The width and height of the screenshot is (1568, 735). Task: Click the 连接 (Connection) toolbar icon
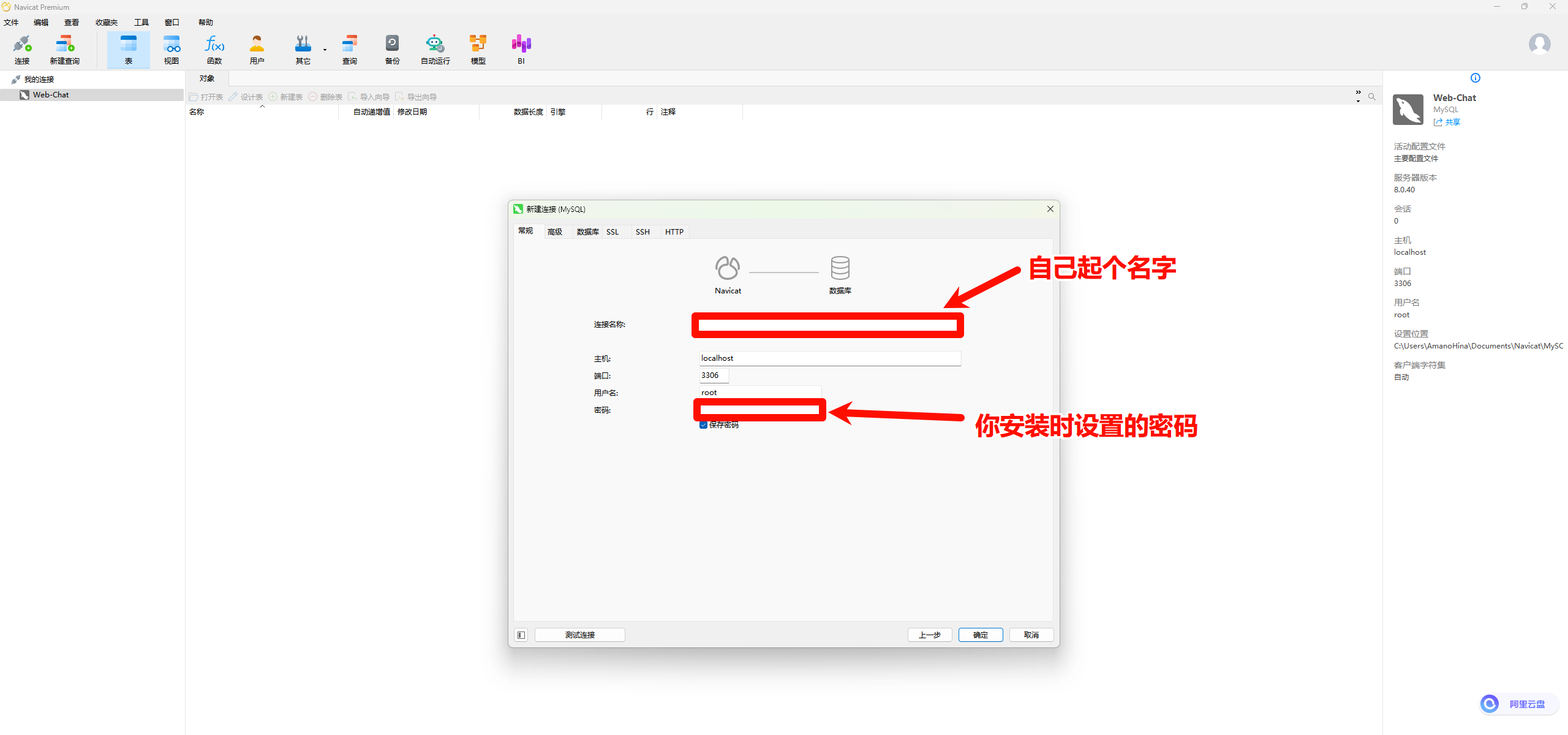point(22,50)
